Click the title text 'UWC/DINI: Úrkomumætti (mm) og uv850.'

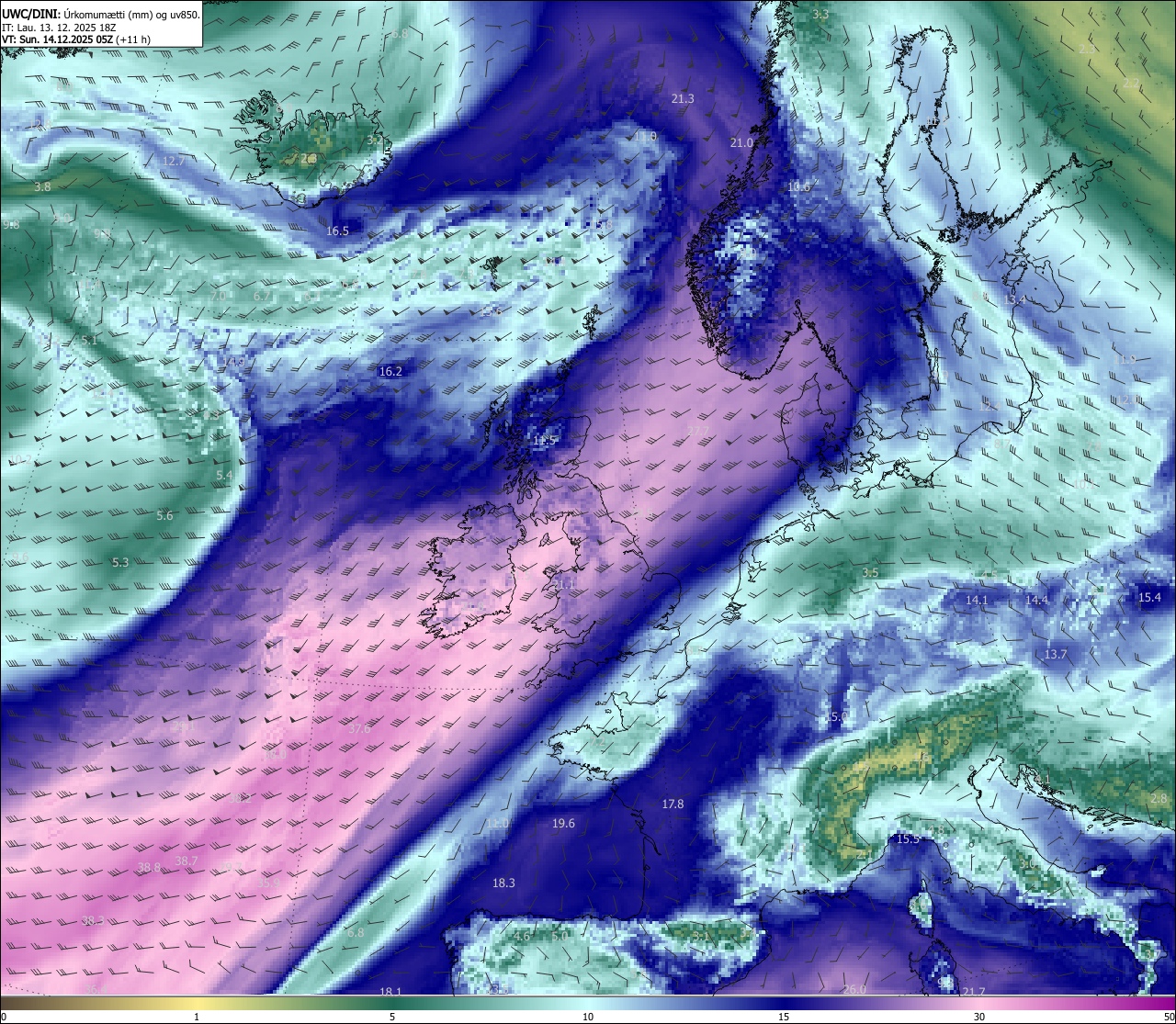pyautogui.click(x=101, y=15)
